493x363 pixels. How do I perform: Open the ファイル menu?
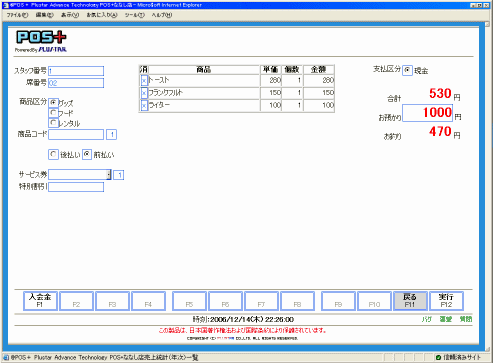pos(17,15)
